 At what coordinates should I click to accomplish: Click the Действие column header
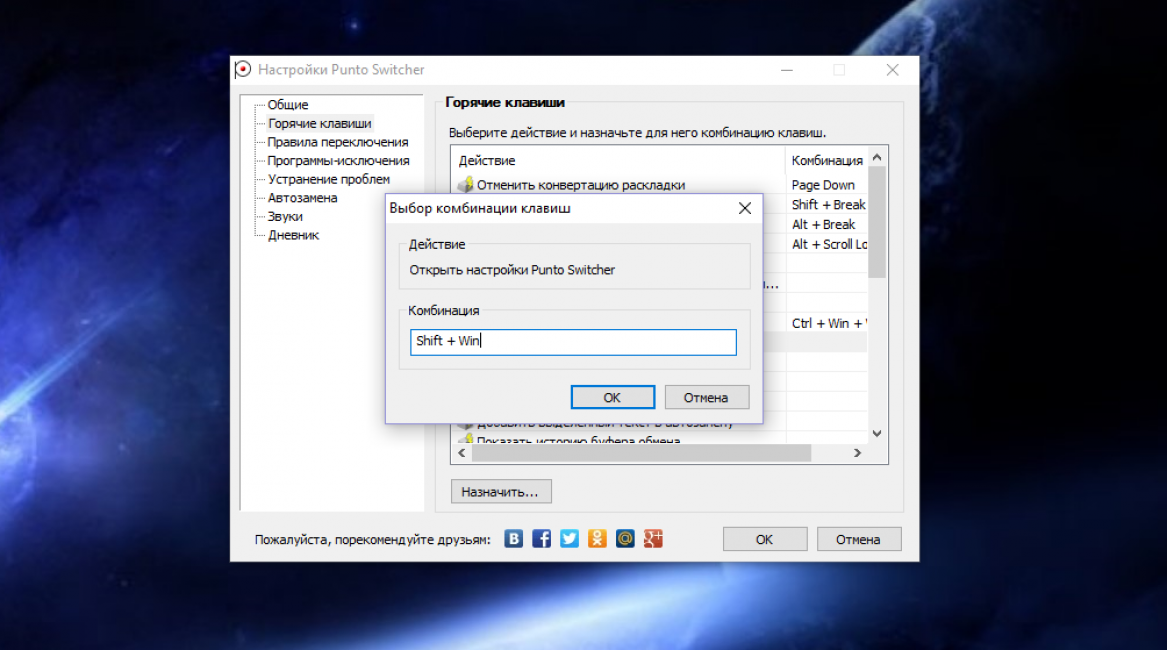618,161
